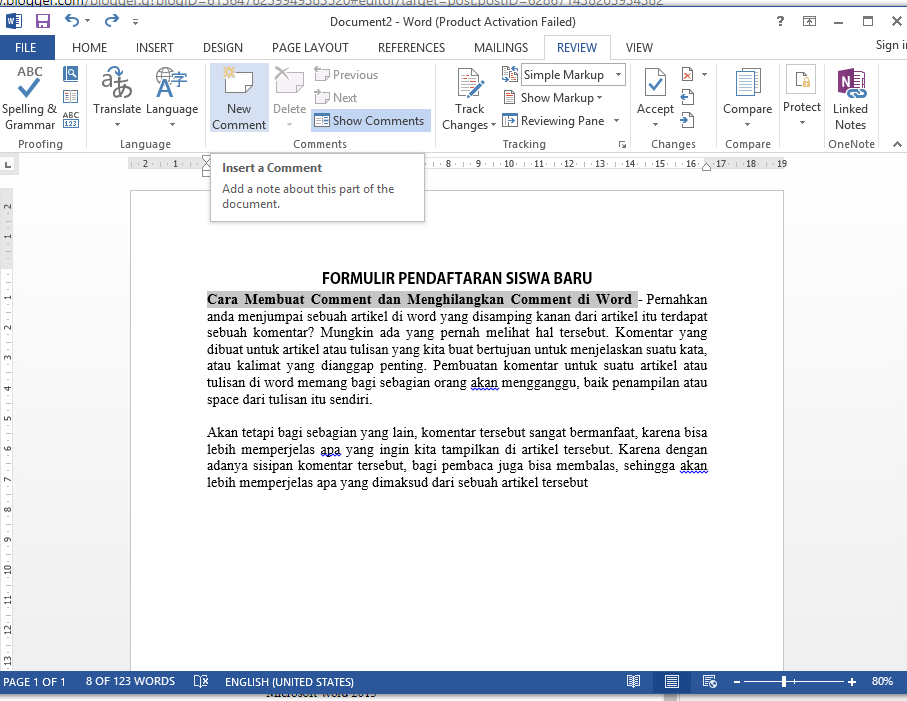Click the Accept change icon
Screen dimensions: 907x701
(x=655, y=82)
